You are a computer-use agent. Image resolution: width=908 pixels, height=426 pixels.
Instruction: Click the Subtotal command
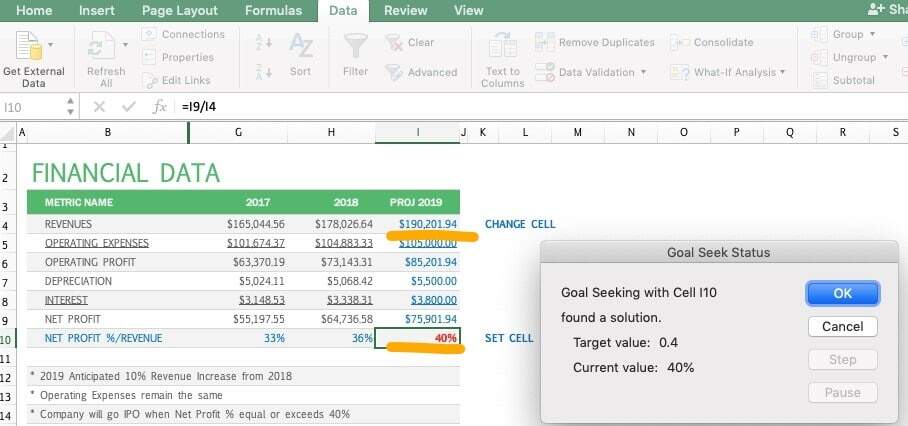point(843,80)
